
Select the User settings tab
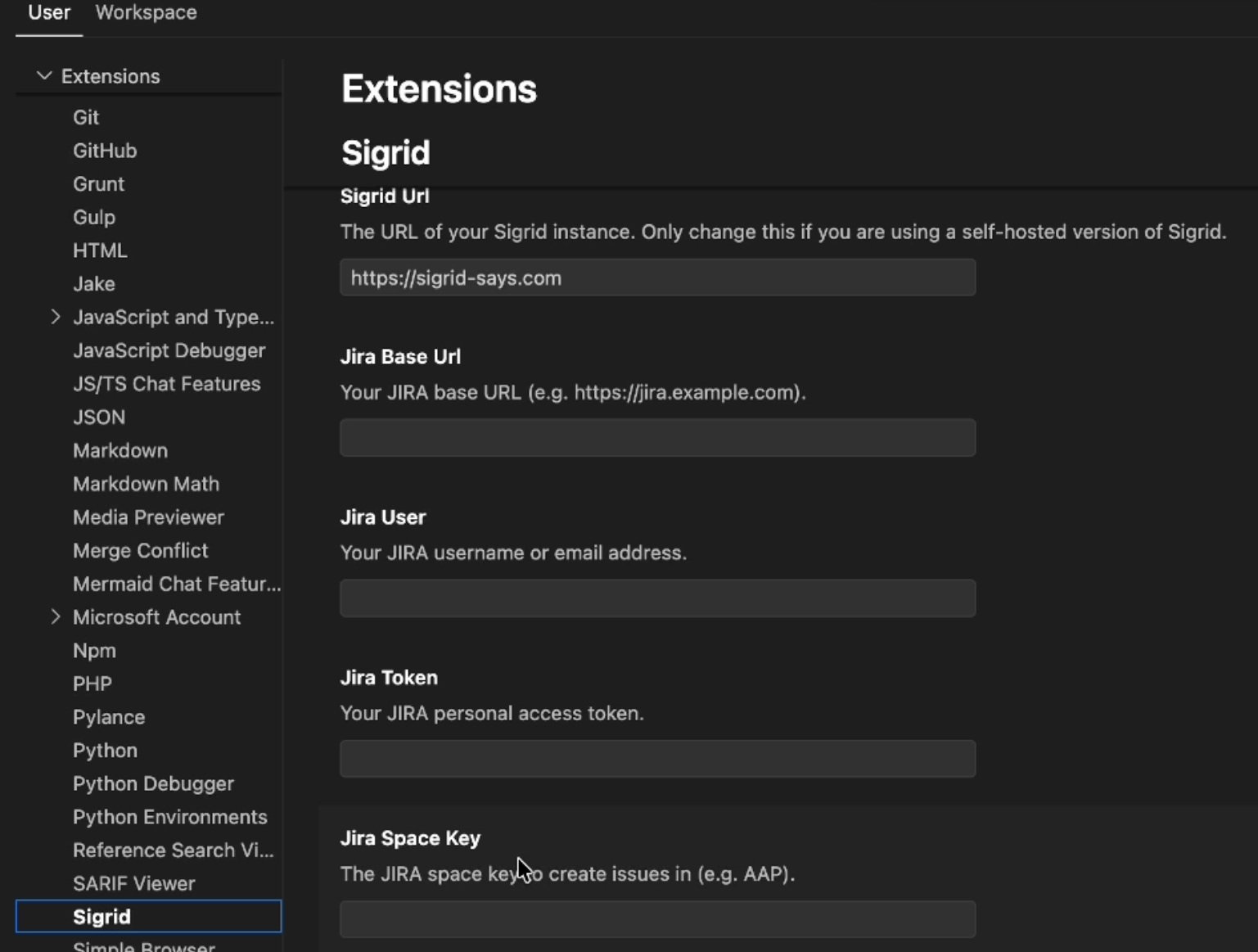[x=49, y=13]
